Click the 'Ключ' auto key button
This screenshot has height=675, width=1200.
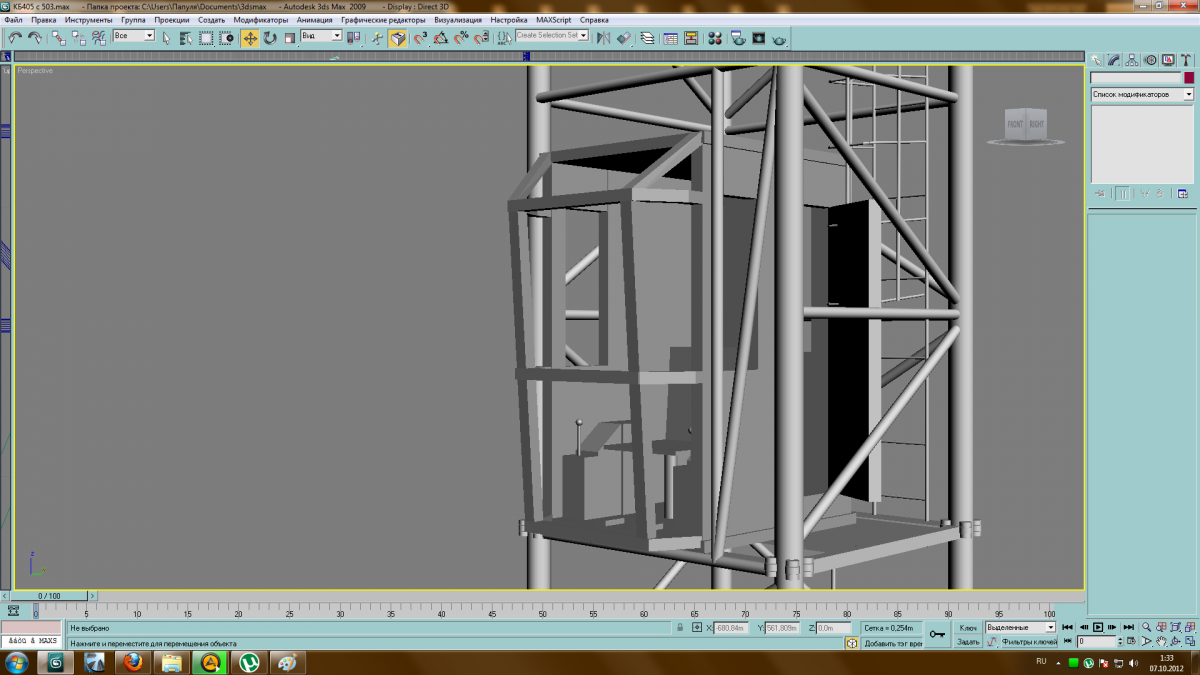[968, 627]
